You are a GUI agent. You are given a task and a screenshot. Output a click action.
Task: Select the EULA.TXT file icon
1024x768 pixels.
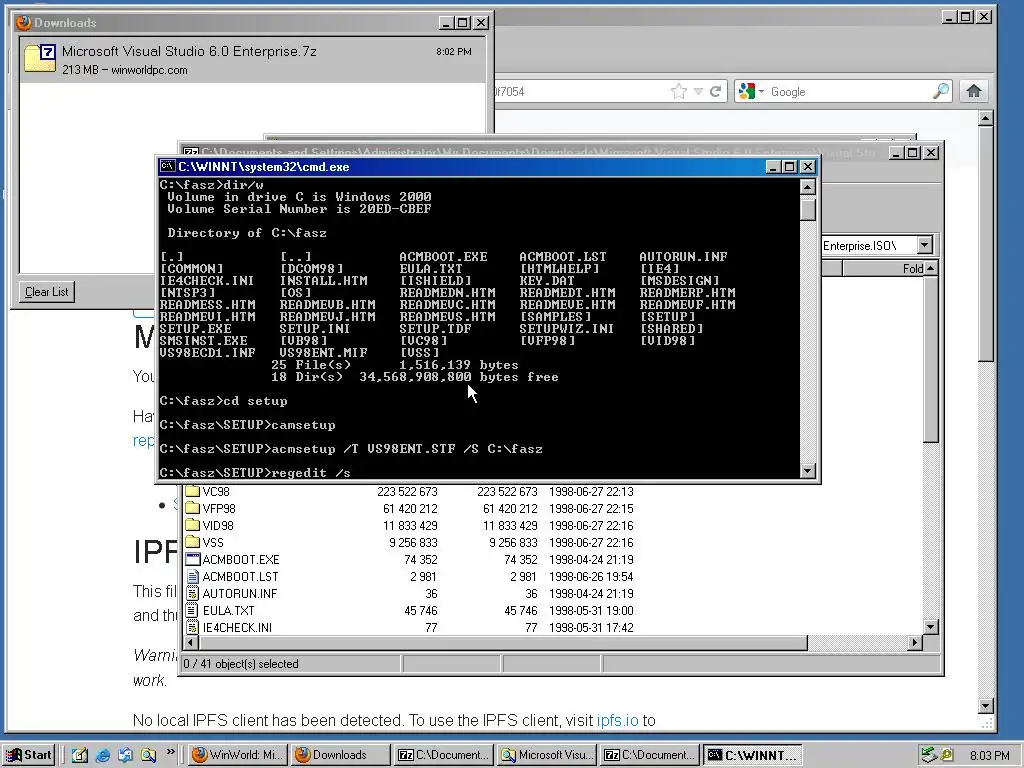pos(192,610)
